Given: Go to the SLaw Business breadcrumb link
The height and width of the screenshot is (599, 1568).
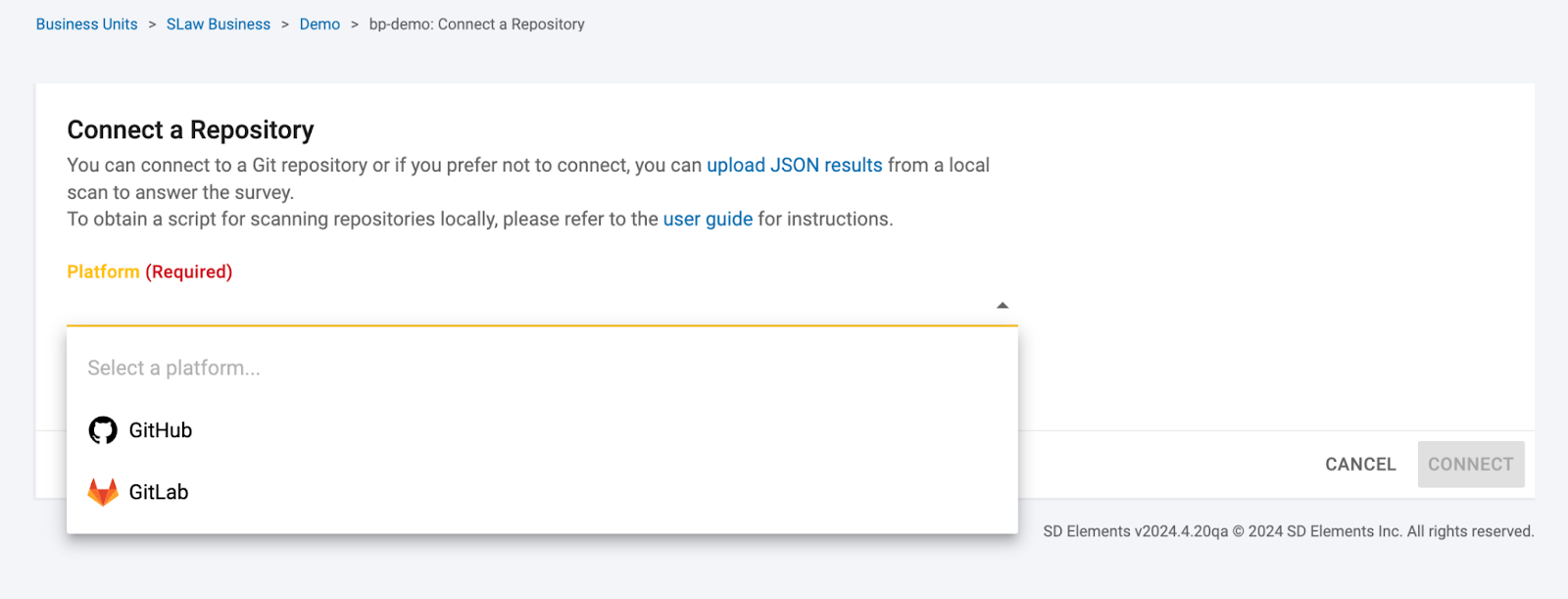Looking at the screenshot, I should click(x=219, y=25).
